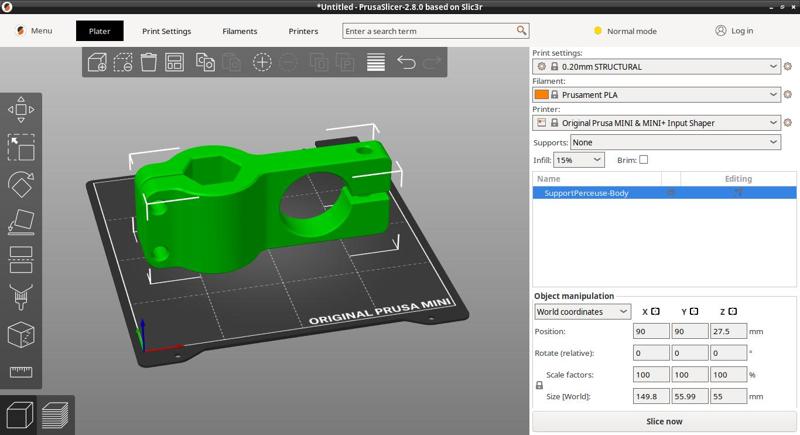Switch to Printers tab
The width and height of the screenshot is (800, 435).
(303, 31)
